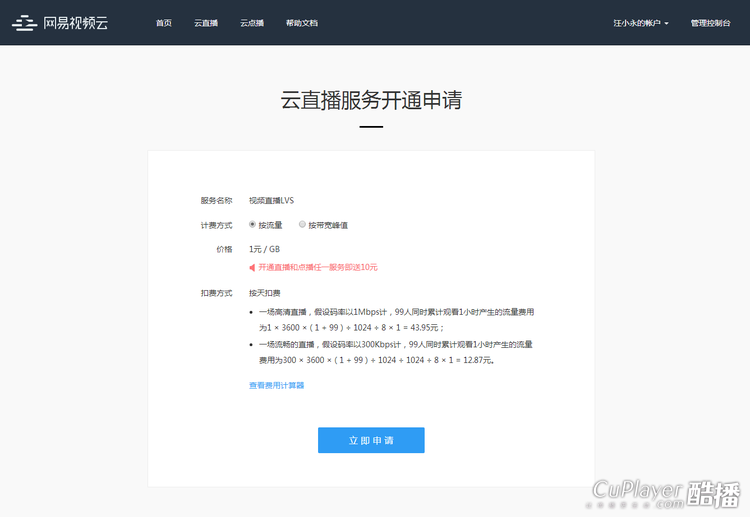Click the 视频直播LVS service name
Viewport: 750px width, 517px height.
coord(271,200)
